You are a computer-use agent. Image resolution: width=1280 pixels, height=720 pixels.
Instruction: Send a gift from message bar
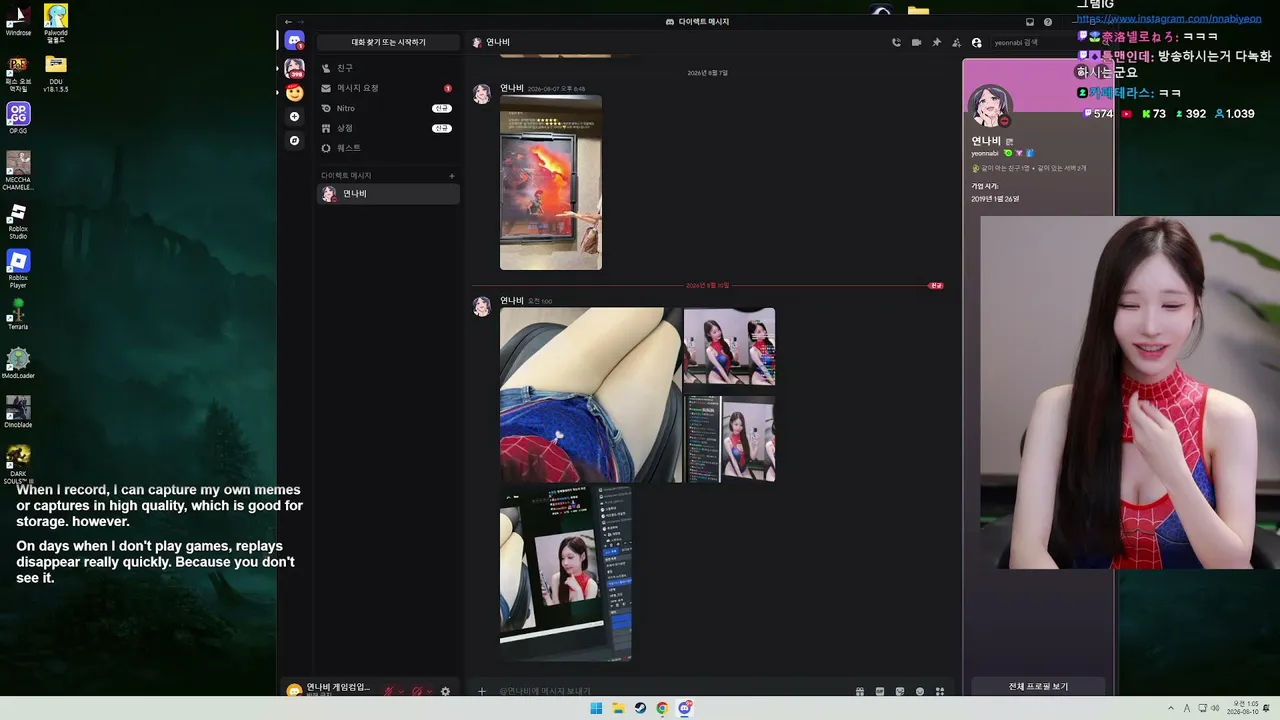(860, 691)
